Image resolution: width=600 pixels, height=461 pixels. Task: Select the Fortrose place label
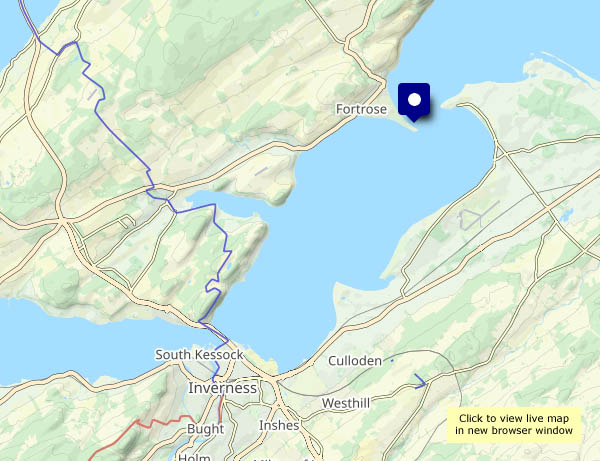pyautogui.click(x=361, y=109)
